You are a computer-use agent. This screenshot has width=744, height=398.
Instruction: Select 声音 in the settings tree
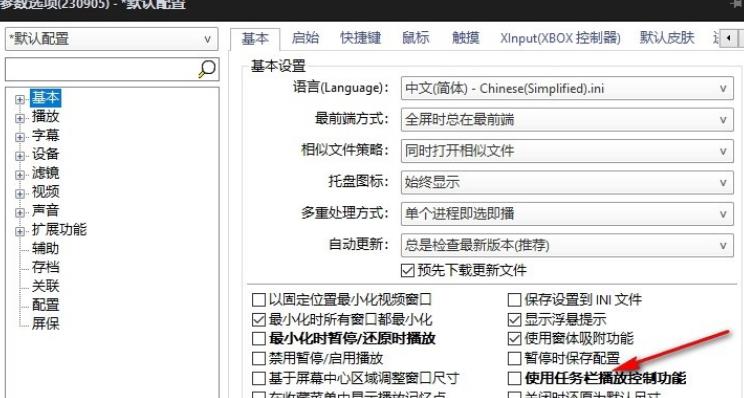pyautogui.click(x=46, y=211)
